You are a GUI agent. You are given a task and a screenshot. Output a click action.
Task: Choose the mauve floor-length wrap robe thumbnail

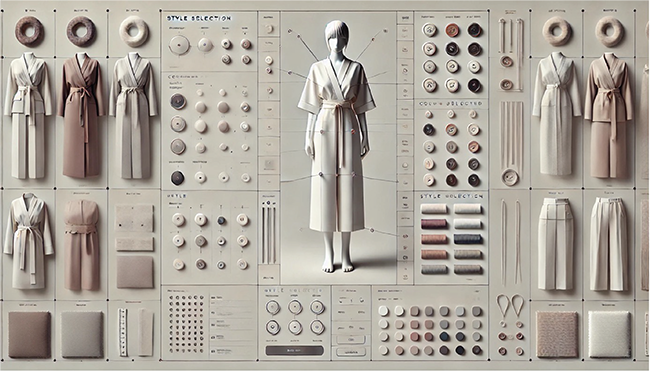coord(81,116)
